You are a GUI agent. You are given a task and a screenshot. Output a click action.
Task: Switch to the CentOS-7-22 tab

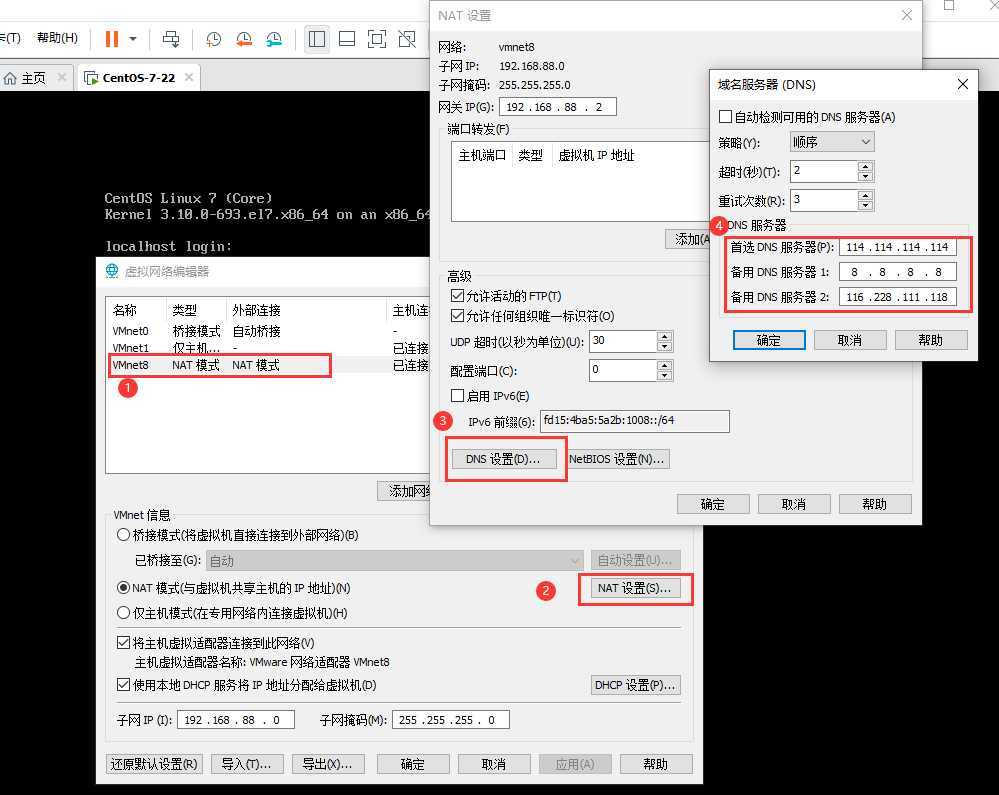tap(138, 78)
